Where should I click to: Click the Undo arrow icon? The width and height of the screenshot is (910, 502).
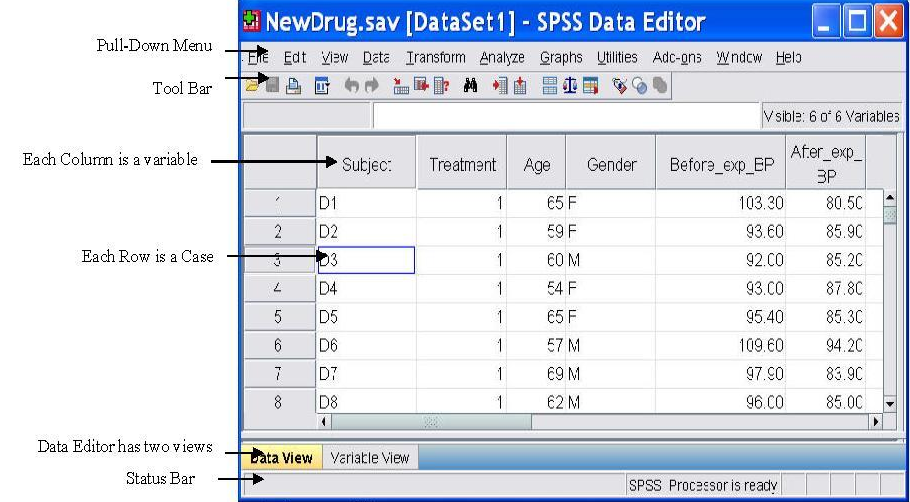click(x=350, y=88)
